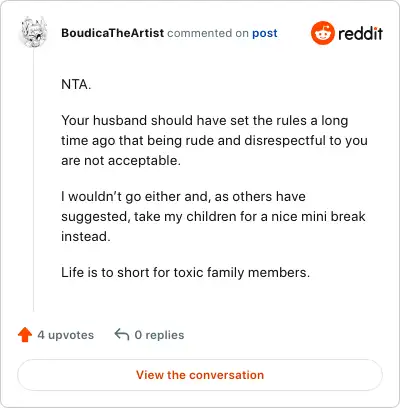Click the "NTA." verdict line
Screen dimensions: 400x408
(76, 84)
